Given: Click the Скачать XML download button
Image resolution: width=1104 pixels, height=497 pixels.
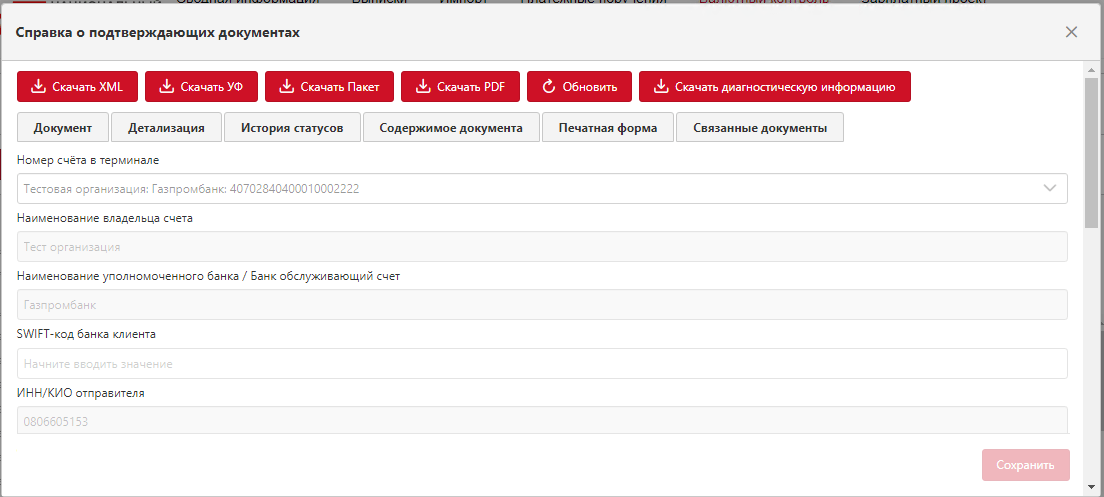Looking at the screenshot, I should pyautogui.click(x=77, y=87).
